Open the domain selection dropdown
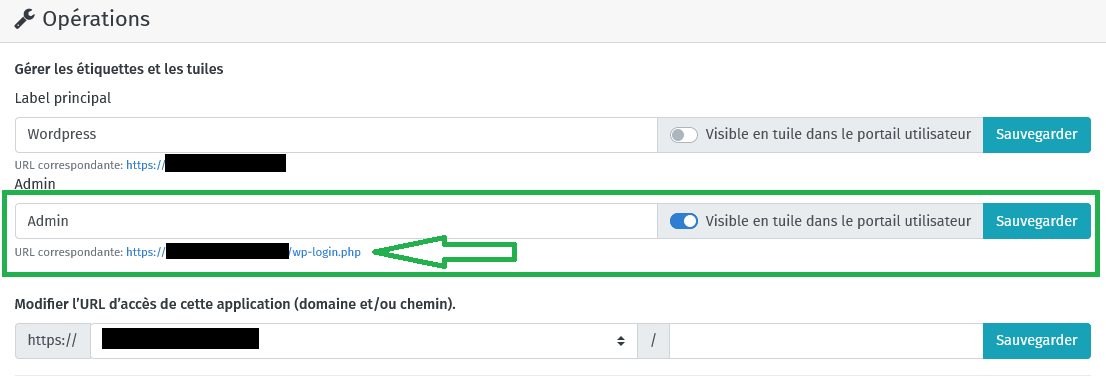The width and height of the screenshot is (1106, 377). tap(364, 341)
